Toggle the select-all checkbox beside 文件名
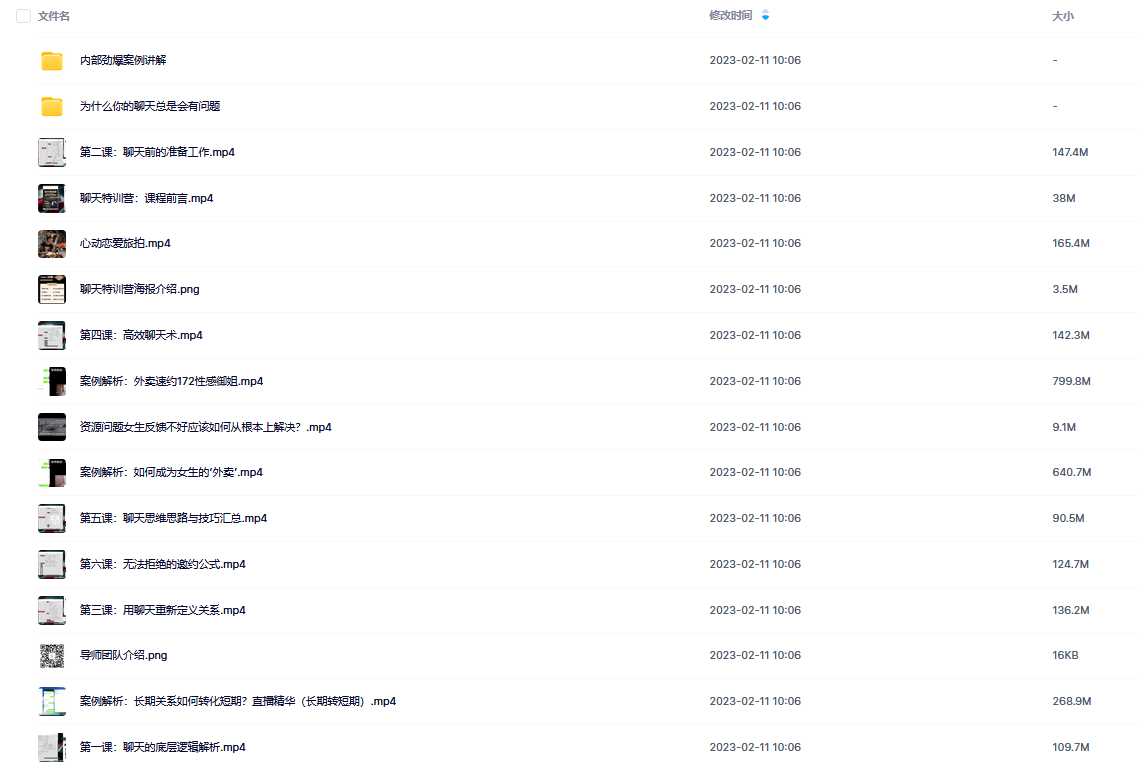 point(23,16)
